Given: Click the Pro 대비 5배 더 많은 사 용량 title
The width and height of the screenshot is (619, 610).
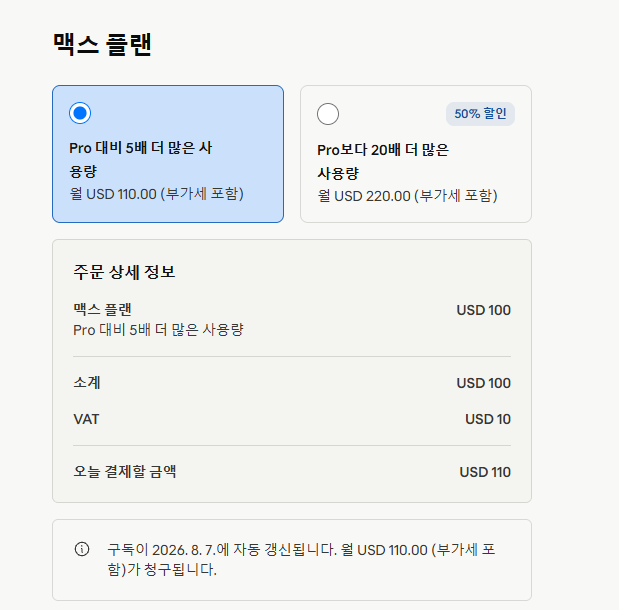Looking at the screenshot, I should [141, 160].
